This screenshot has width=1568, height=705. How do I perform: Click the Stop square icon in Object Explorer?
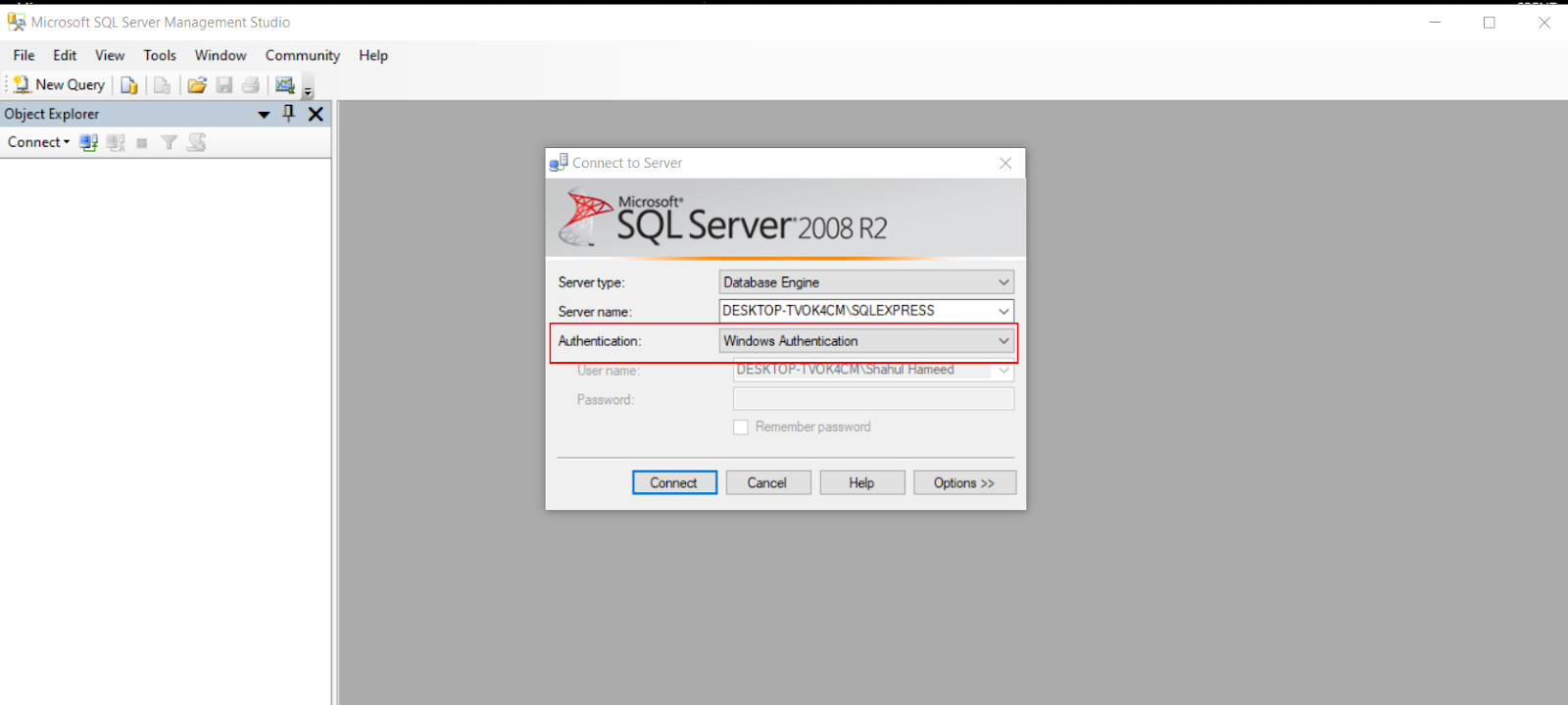coord(142,143)
